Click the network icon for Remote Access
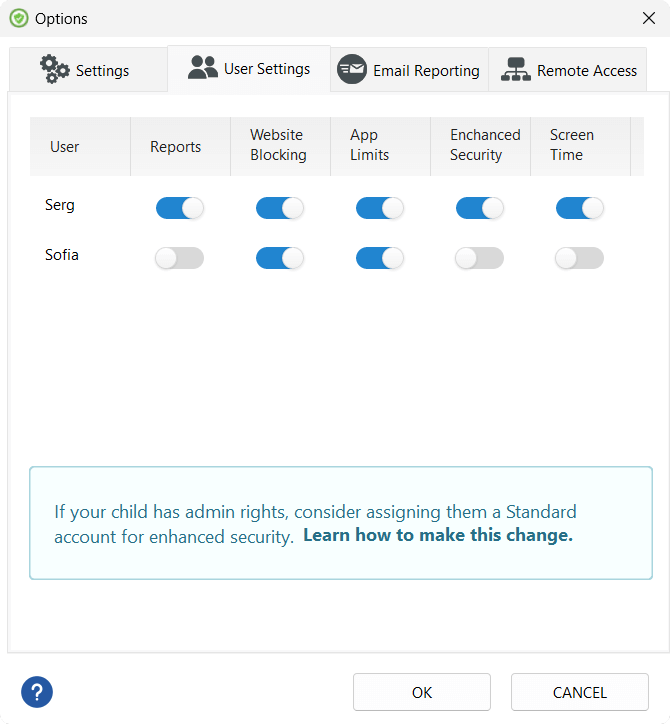The width and height of the screenshot is (670, 724). click(516, 69)
